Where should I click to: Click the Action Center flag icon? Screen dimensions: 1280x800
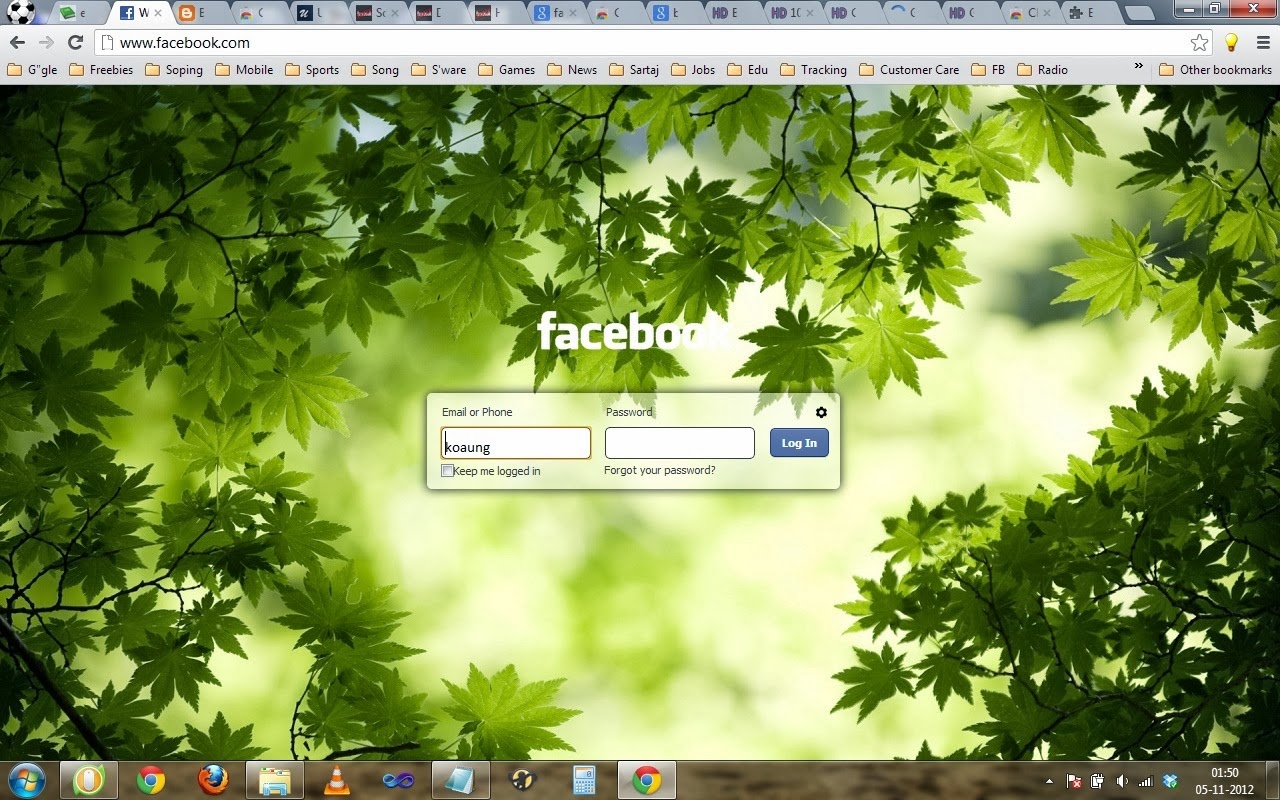coord(1074,781)
